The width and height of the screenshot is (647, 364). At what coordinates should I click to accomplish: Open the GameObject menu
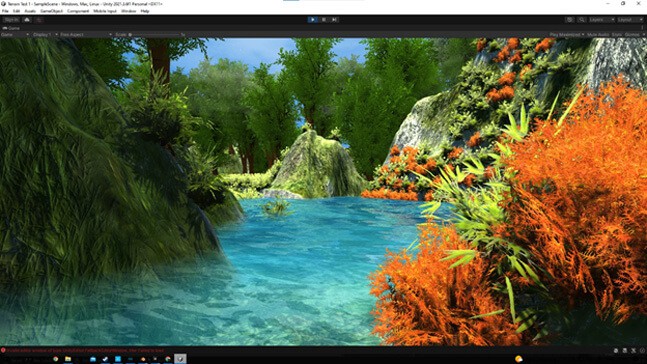coord(52,11)
